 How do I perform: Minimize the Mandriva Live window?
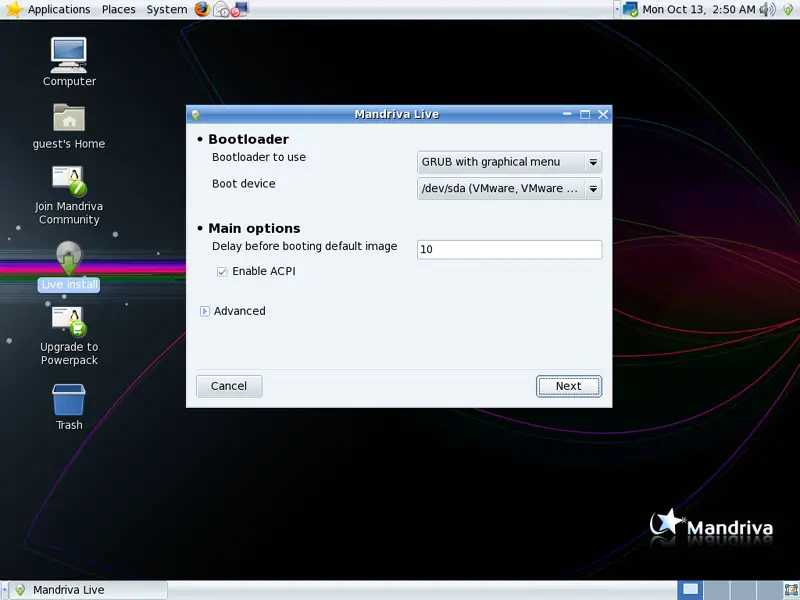point(567,114)
